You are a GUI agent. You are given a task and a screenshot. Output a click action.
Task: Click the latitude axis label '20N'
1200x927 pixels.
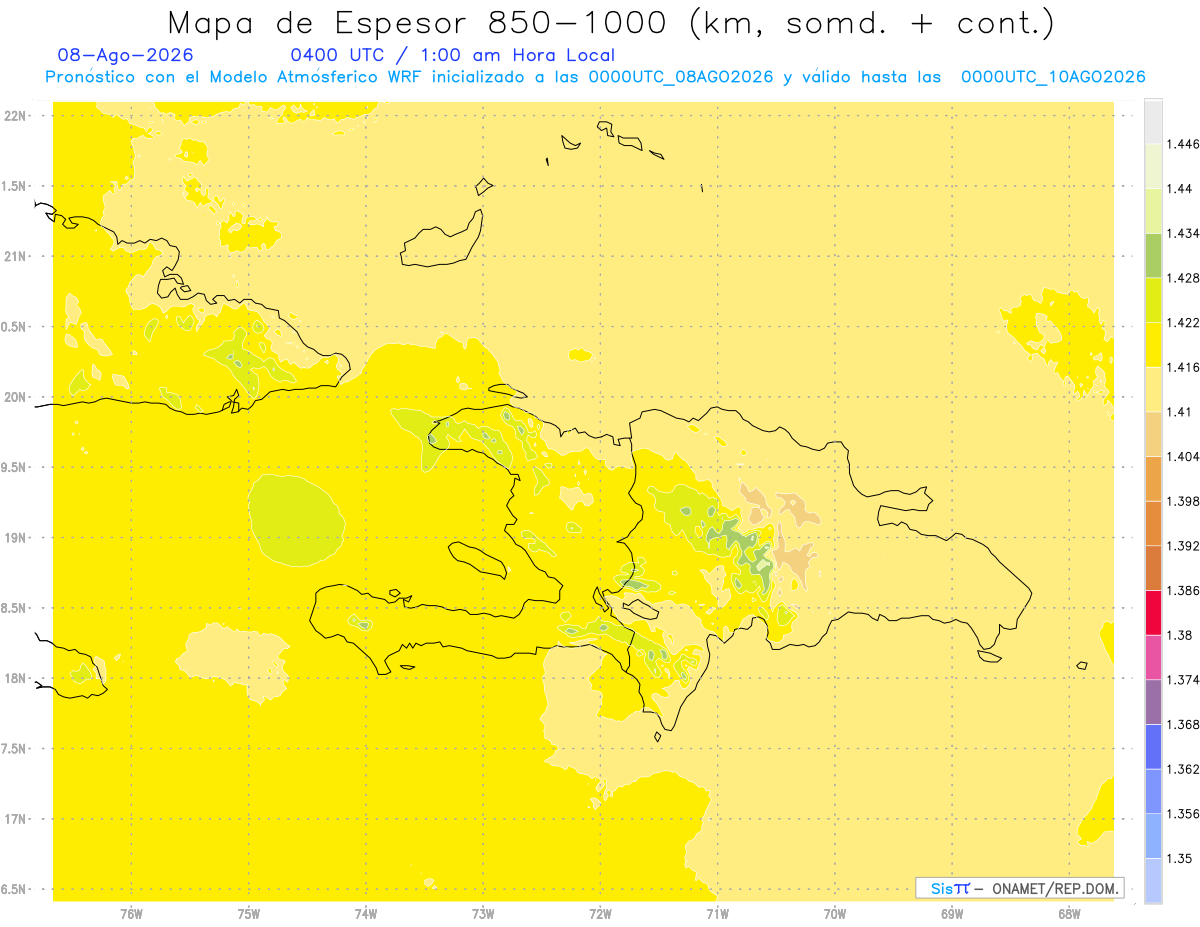[14, 397]
